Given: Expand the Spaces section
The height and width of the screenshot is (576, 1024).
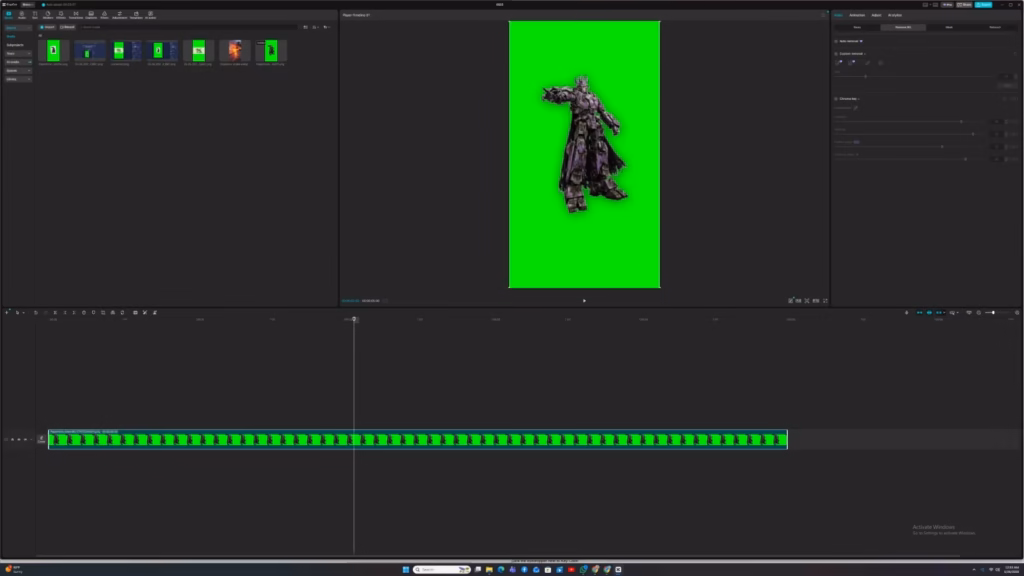Looking at the screenshot, I should [18, 71].
